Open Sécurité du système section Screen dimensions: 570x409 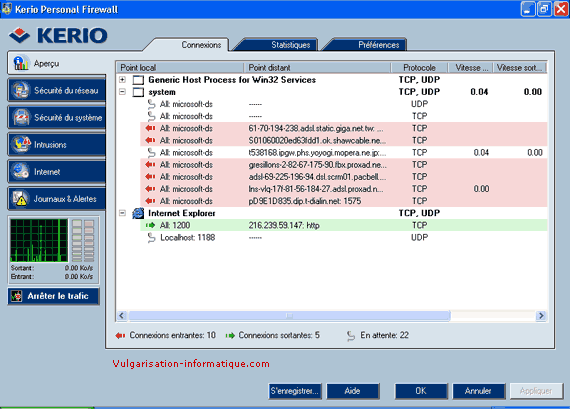tap(57, 117)
